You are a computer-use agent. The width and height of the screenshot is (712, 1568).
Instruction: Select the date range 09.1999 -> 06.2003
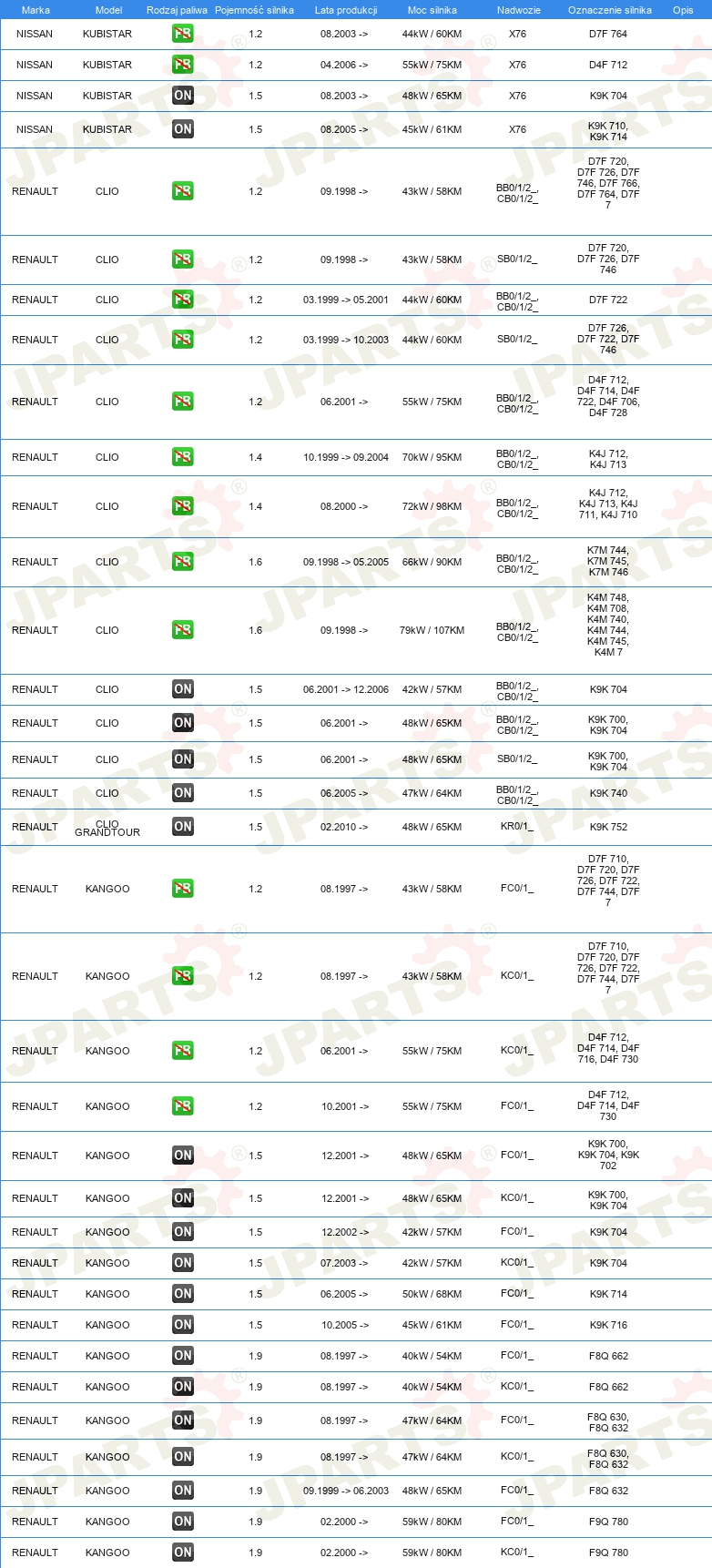point(346,1491)
